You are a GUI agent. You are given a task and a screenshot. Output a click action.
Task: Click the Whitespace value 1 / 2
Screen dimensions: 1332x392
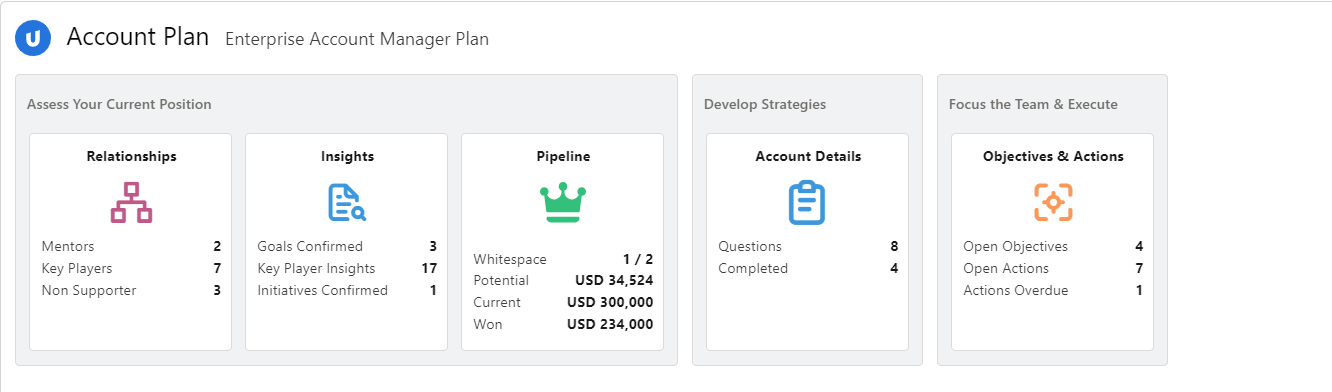tap(637, 259)
